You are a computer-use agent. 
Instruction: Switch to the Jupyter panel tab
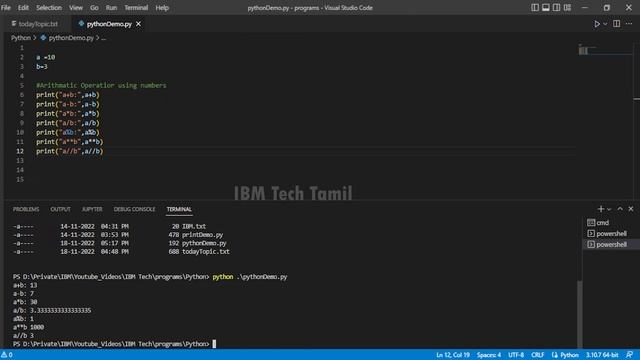[x=92, y=209]
